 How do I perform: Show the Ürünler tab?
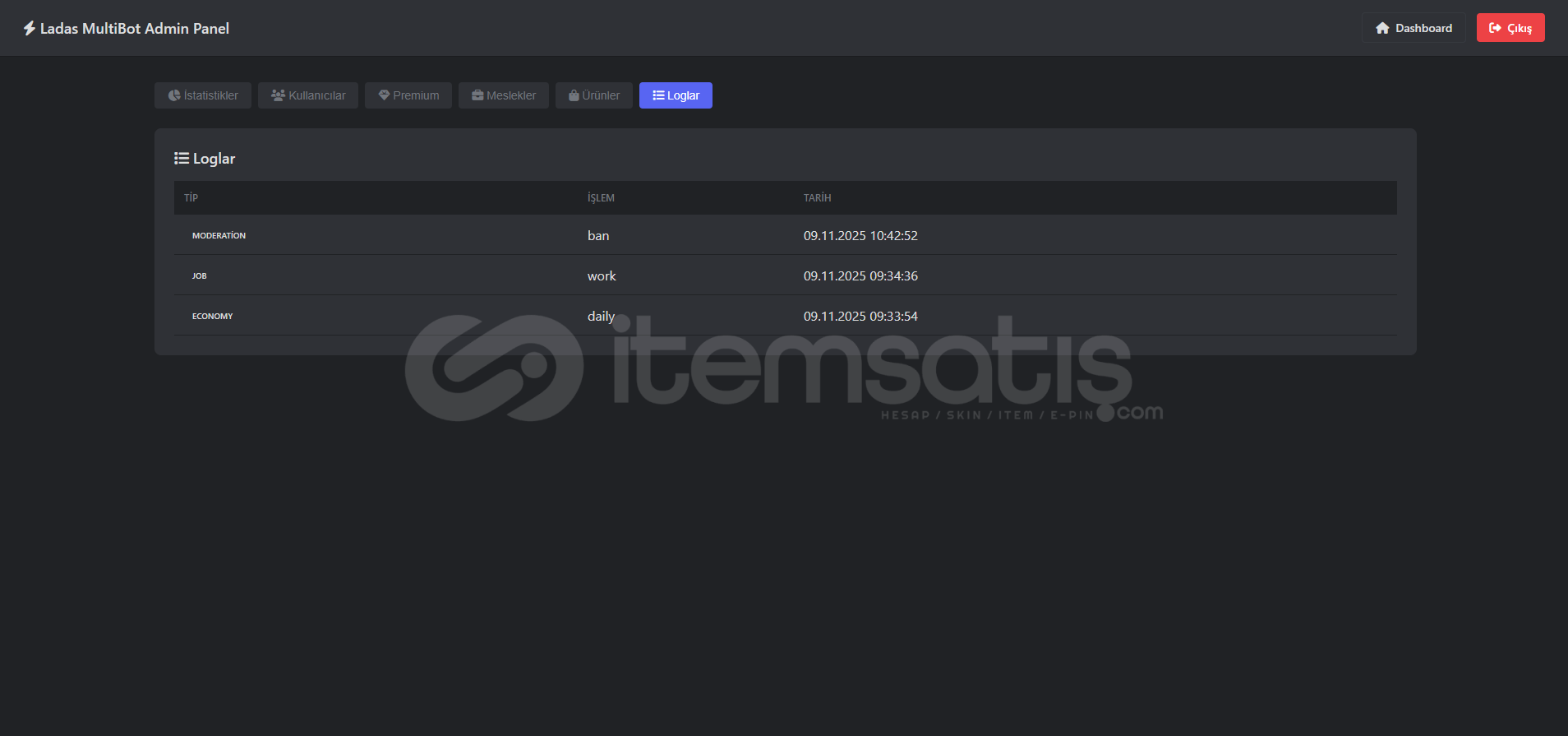pos(594,95)
